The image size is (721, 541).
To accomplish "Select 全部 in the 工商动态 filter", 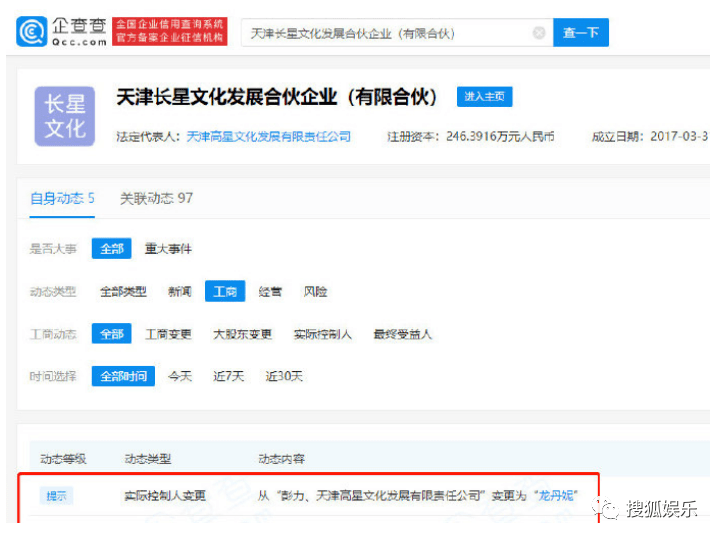I will tap(112, 334).
